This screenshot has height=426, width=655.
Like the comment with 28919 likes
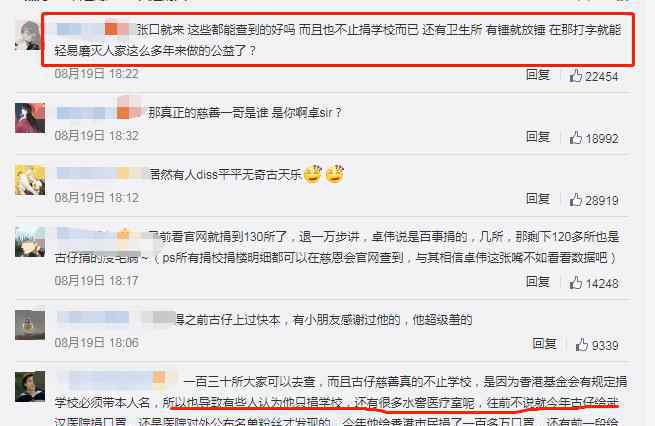tap(576, 199)
